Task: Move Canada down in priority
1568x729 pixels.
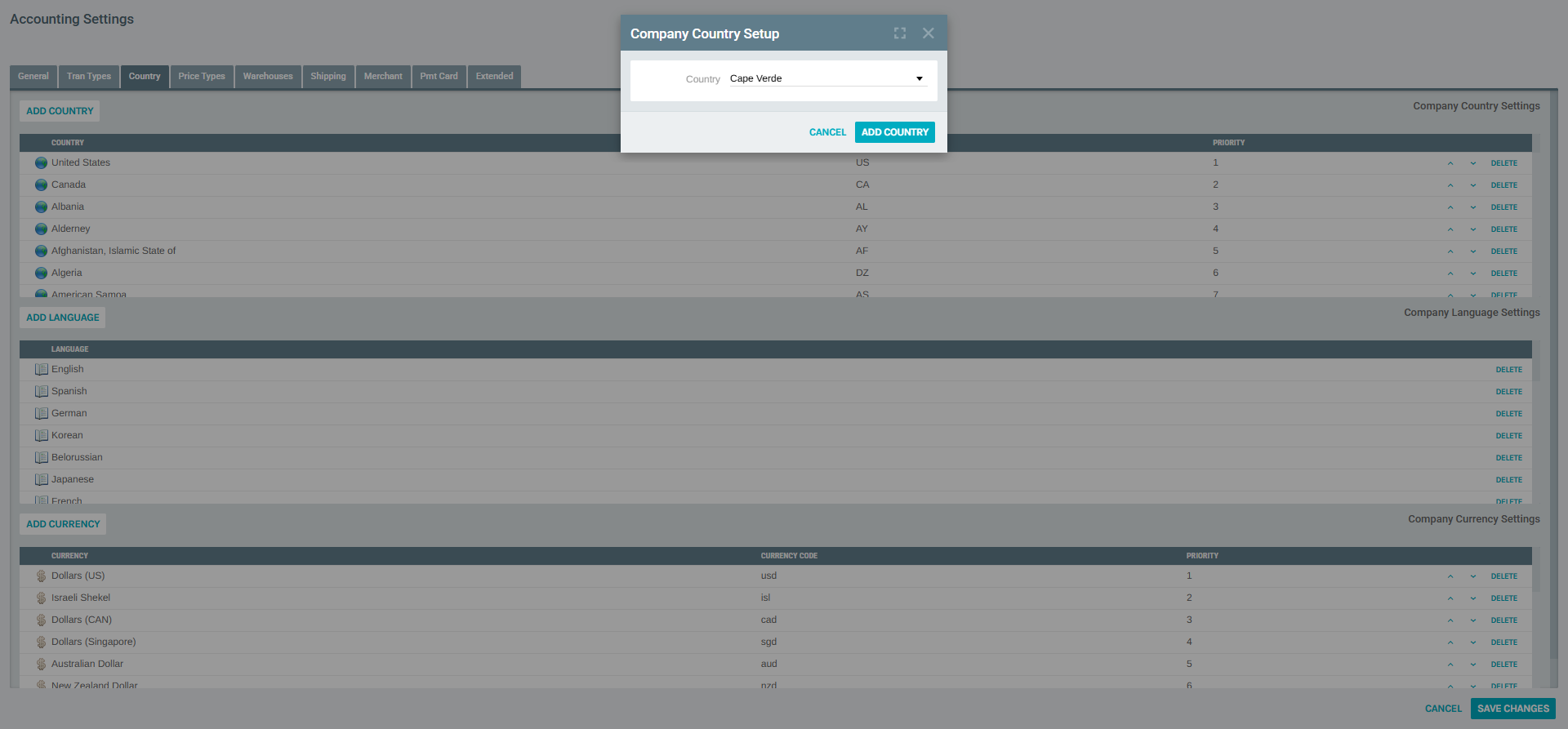Action: click(x=1473, y=185)
